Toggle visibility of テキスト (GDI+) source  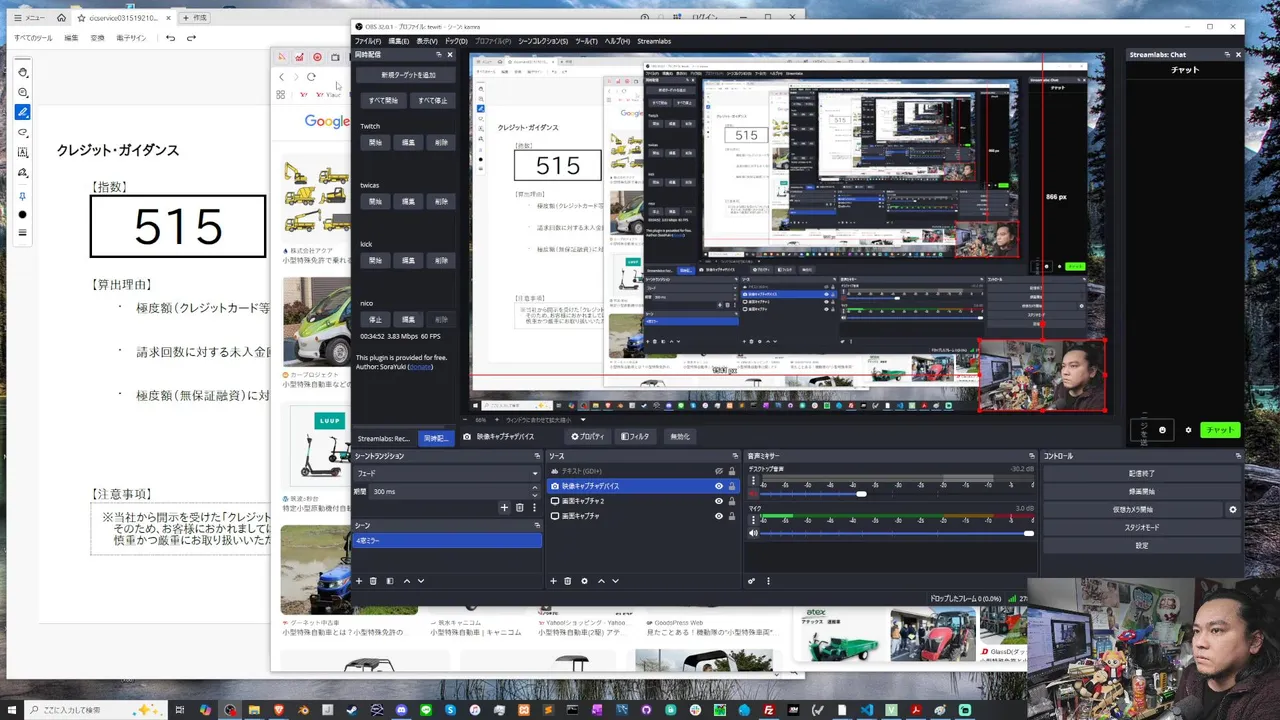pos(718,471)
